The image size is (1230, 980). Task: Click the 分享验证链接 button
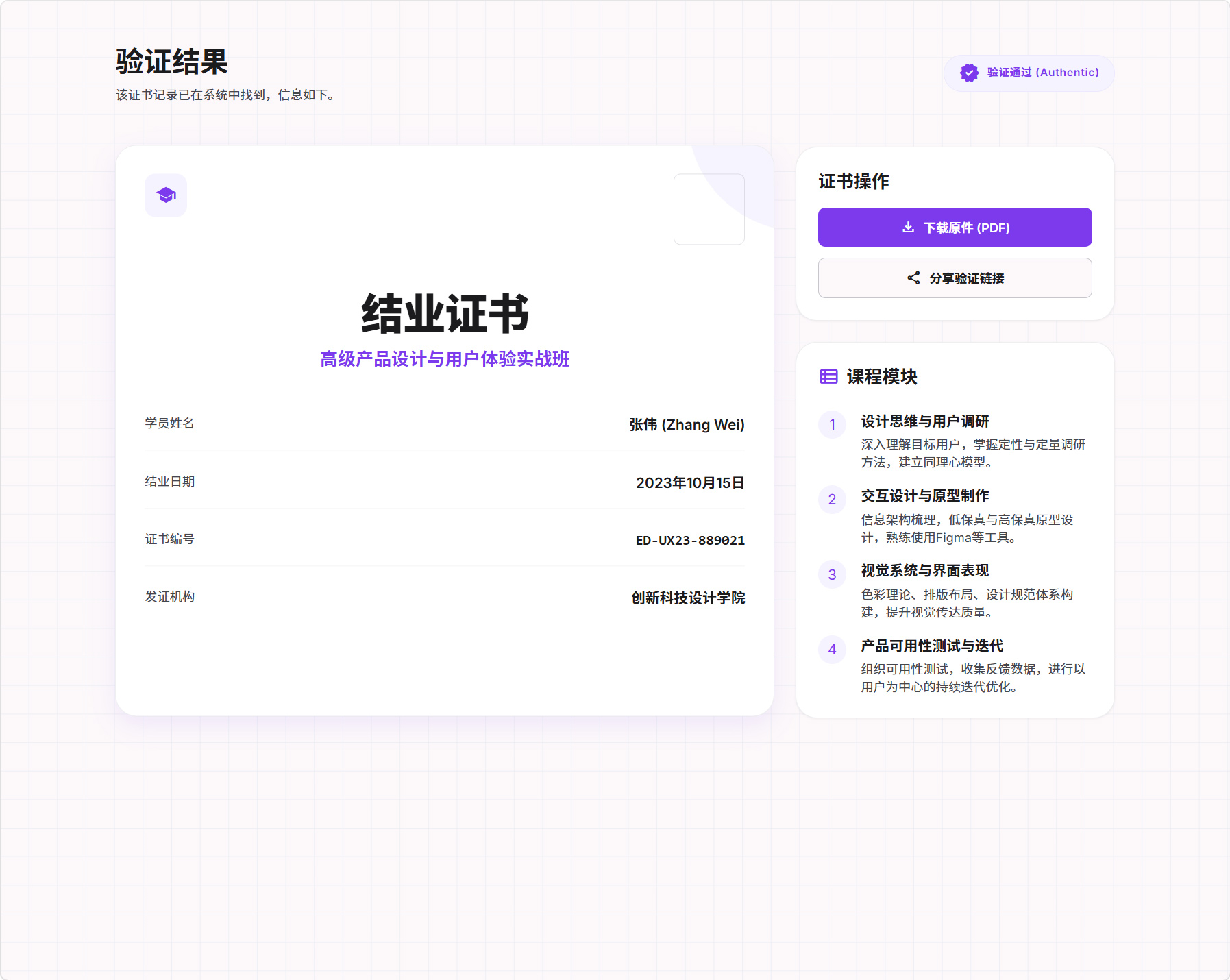point(955,278)
